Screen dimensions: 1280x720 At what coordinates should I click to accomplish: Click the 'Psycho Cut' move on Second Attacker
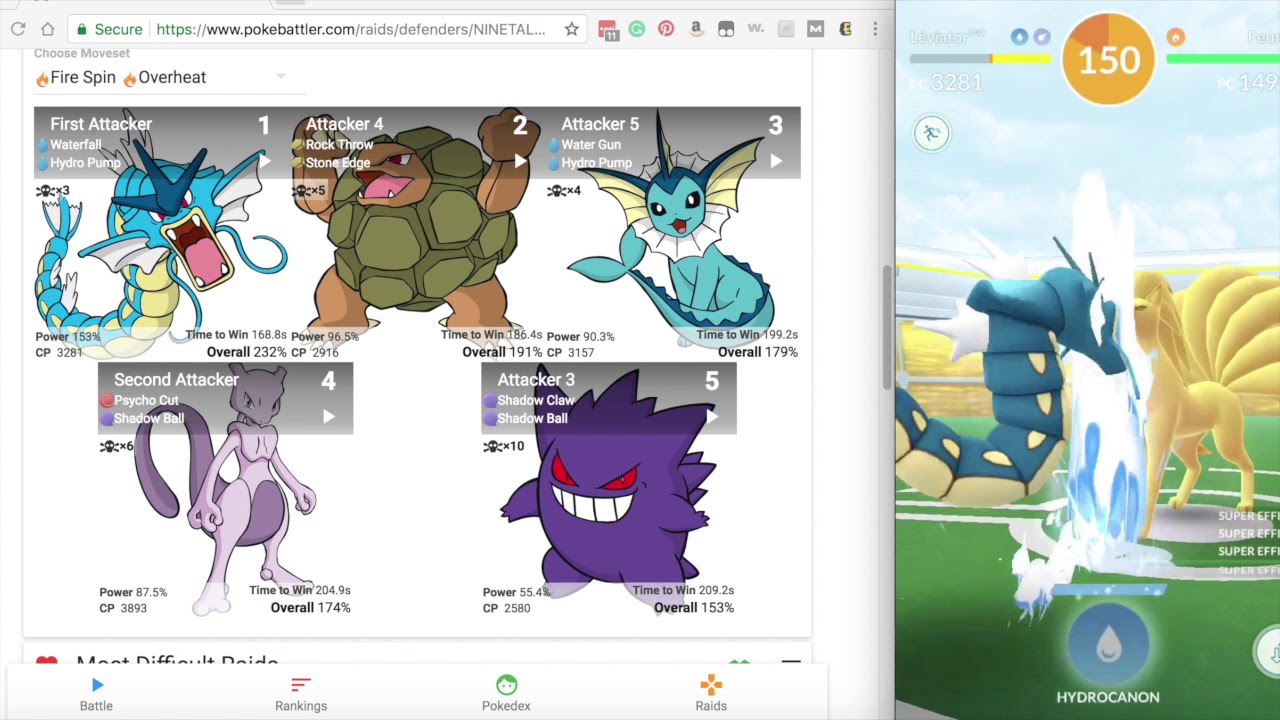[146, 401]
